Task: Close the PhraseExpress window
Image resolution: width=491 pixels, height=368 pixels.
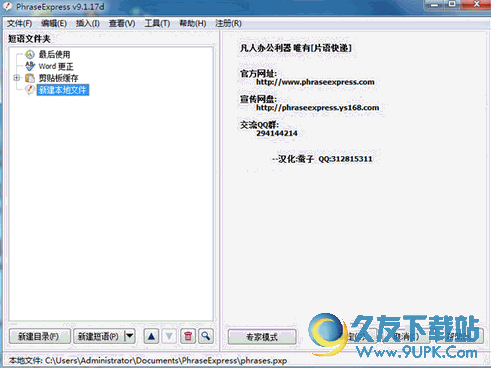Action: coord(476,4)
